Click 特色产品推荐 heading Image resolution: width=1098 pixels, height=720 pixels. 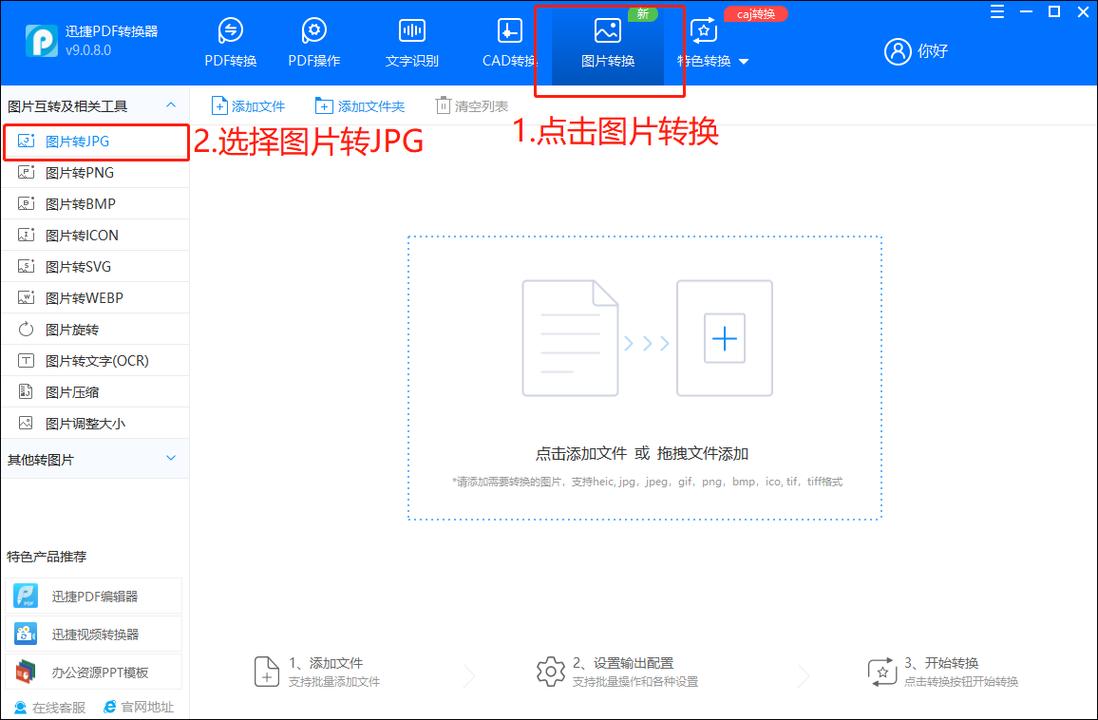click(47, 557)
